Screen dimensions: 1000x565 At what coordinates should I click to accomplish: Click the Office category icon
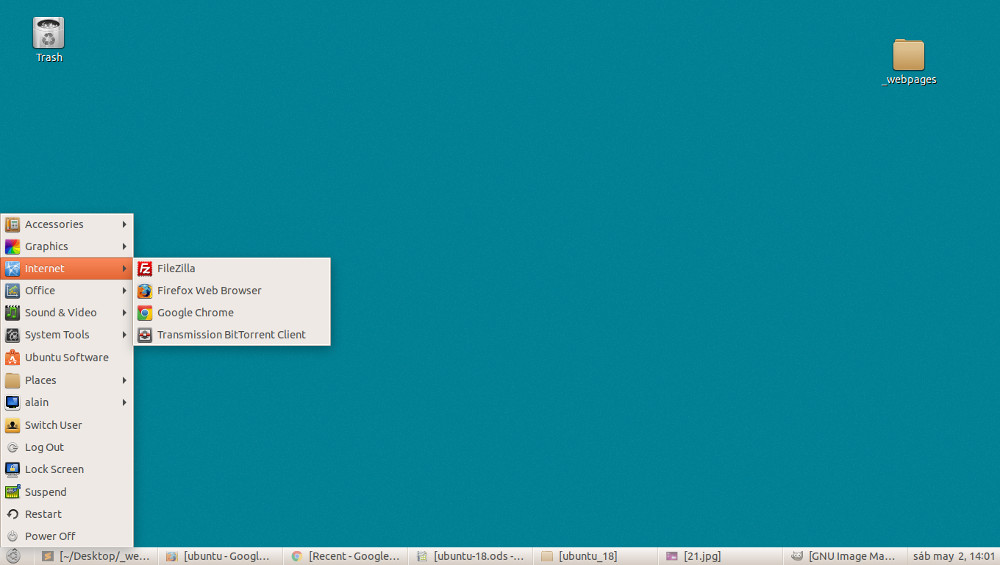12,291
